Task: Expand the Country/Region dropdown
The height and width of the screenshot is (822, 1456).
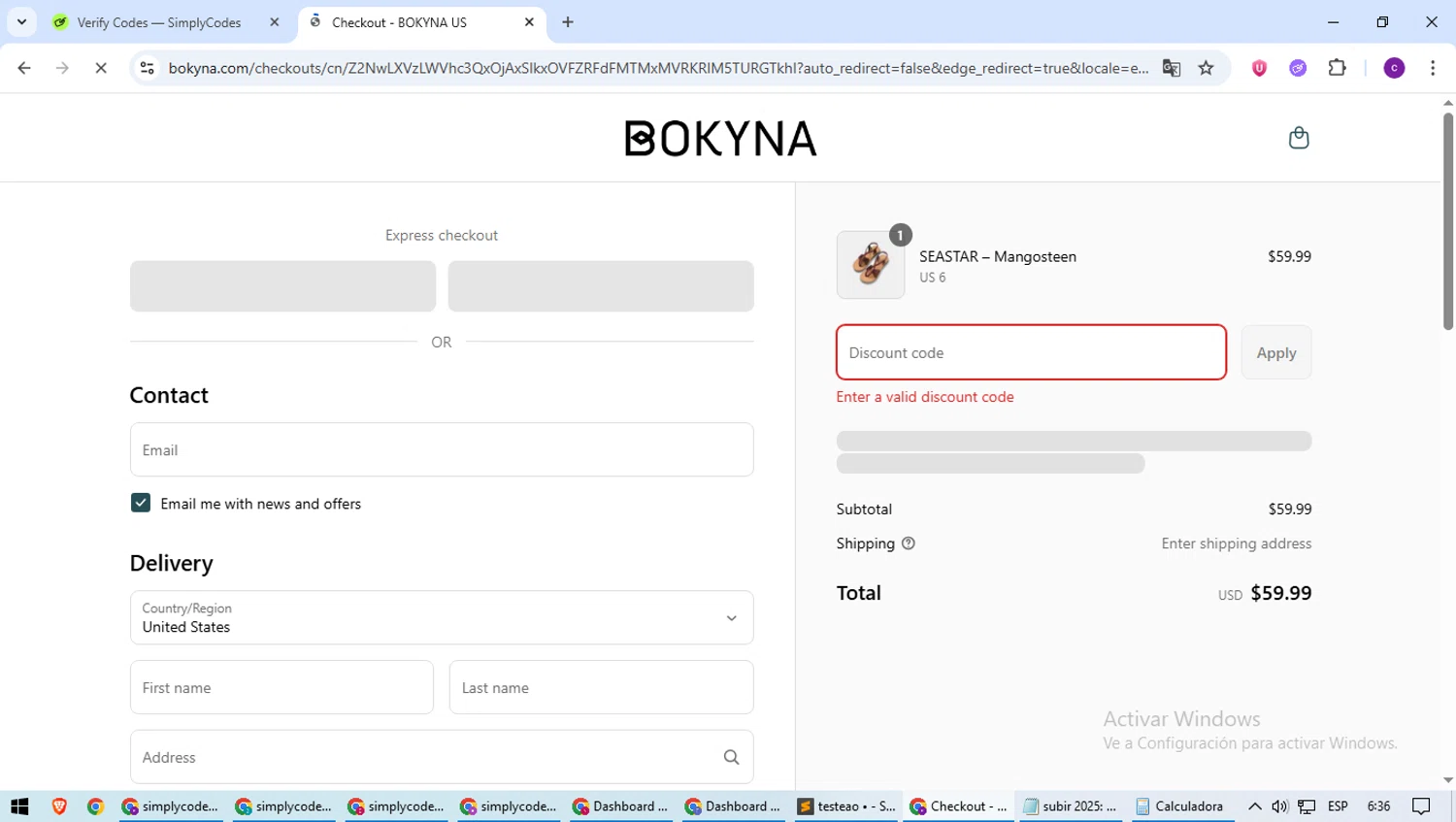Action: (x=442, y=617)
